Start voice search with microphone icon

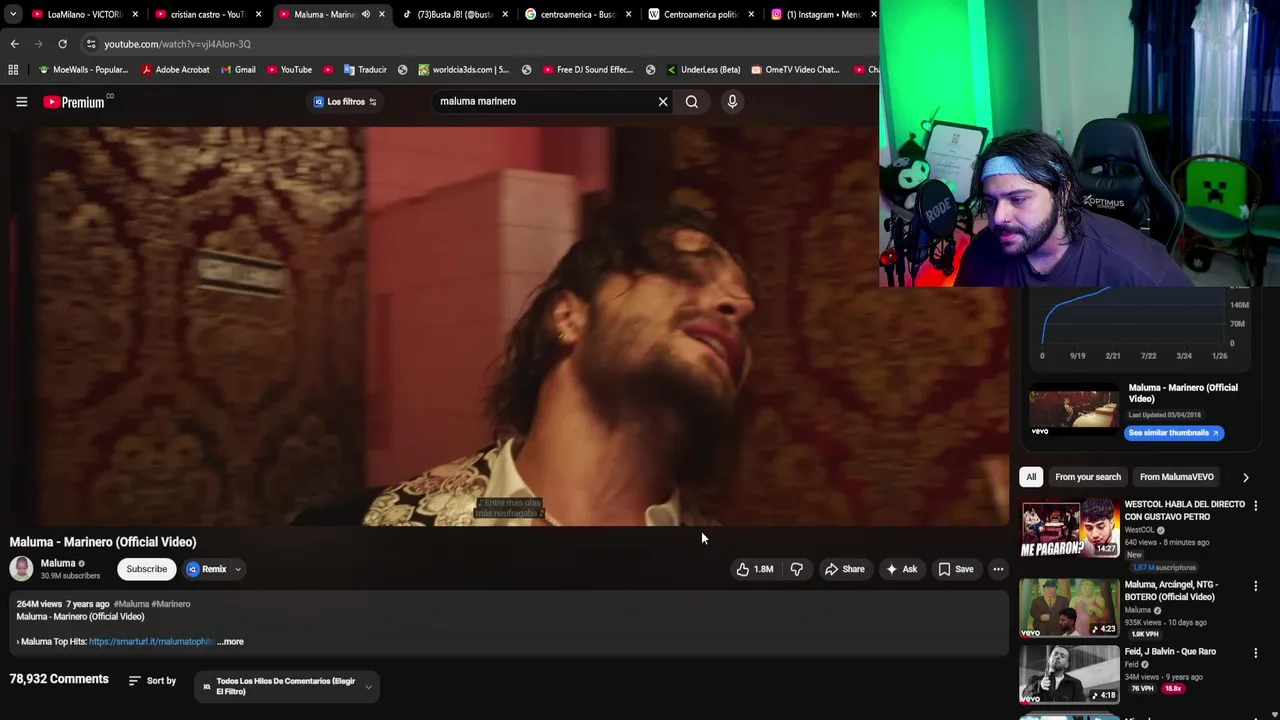click(x=732, y=101)
